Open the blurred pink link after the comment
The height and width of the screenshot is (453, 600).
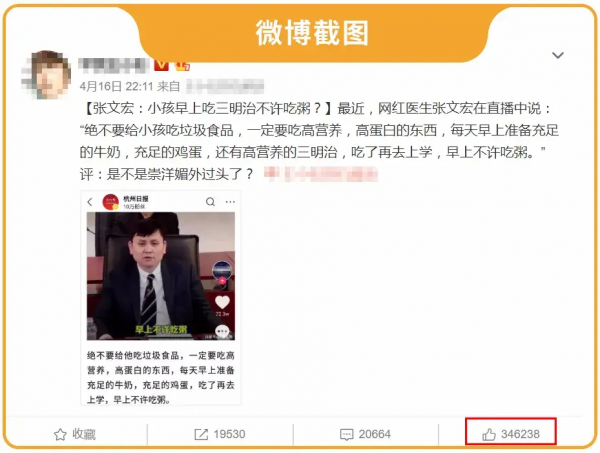(x=321, y=174)
